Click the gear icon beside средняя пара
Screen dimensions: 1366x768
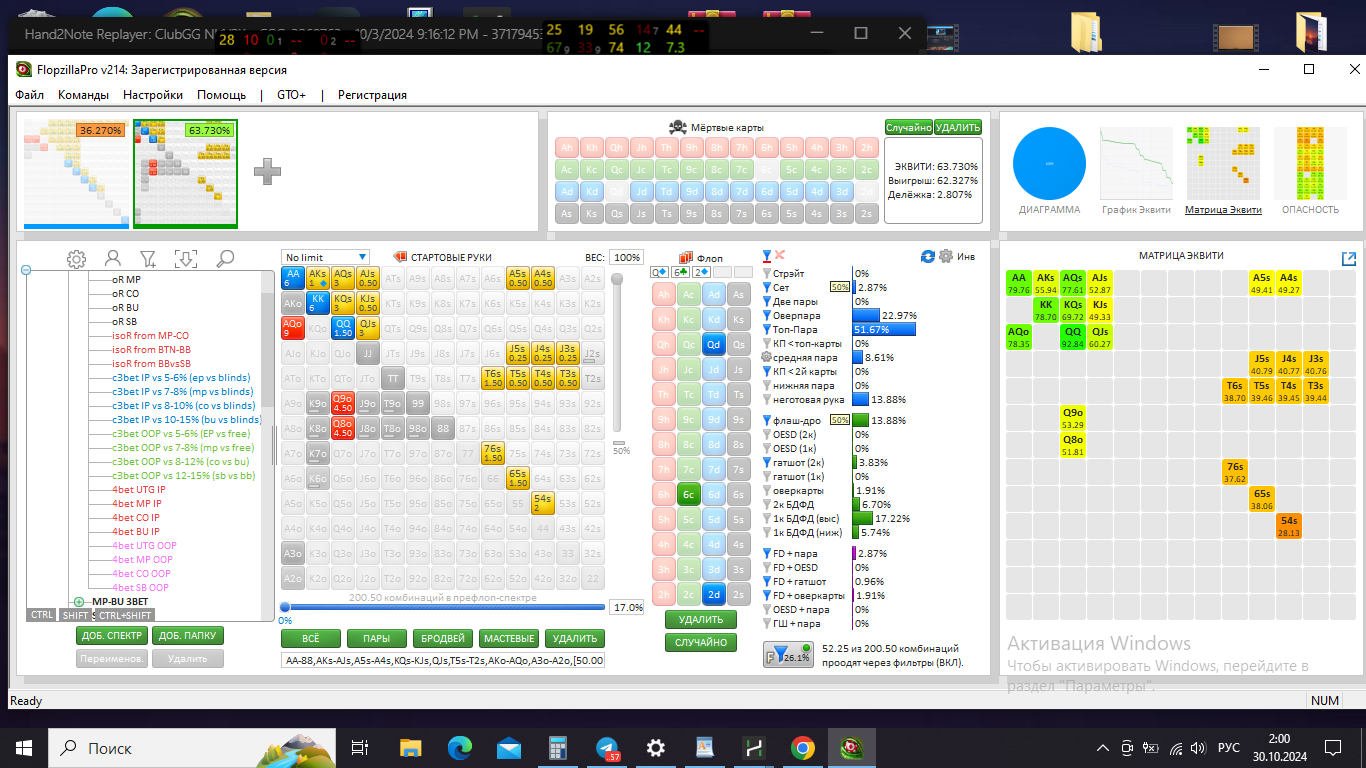[x=767, y=357]
